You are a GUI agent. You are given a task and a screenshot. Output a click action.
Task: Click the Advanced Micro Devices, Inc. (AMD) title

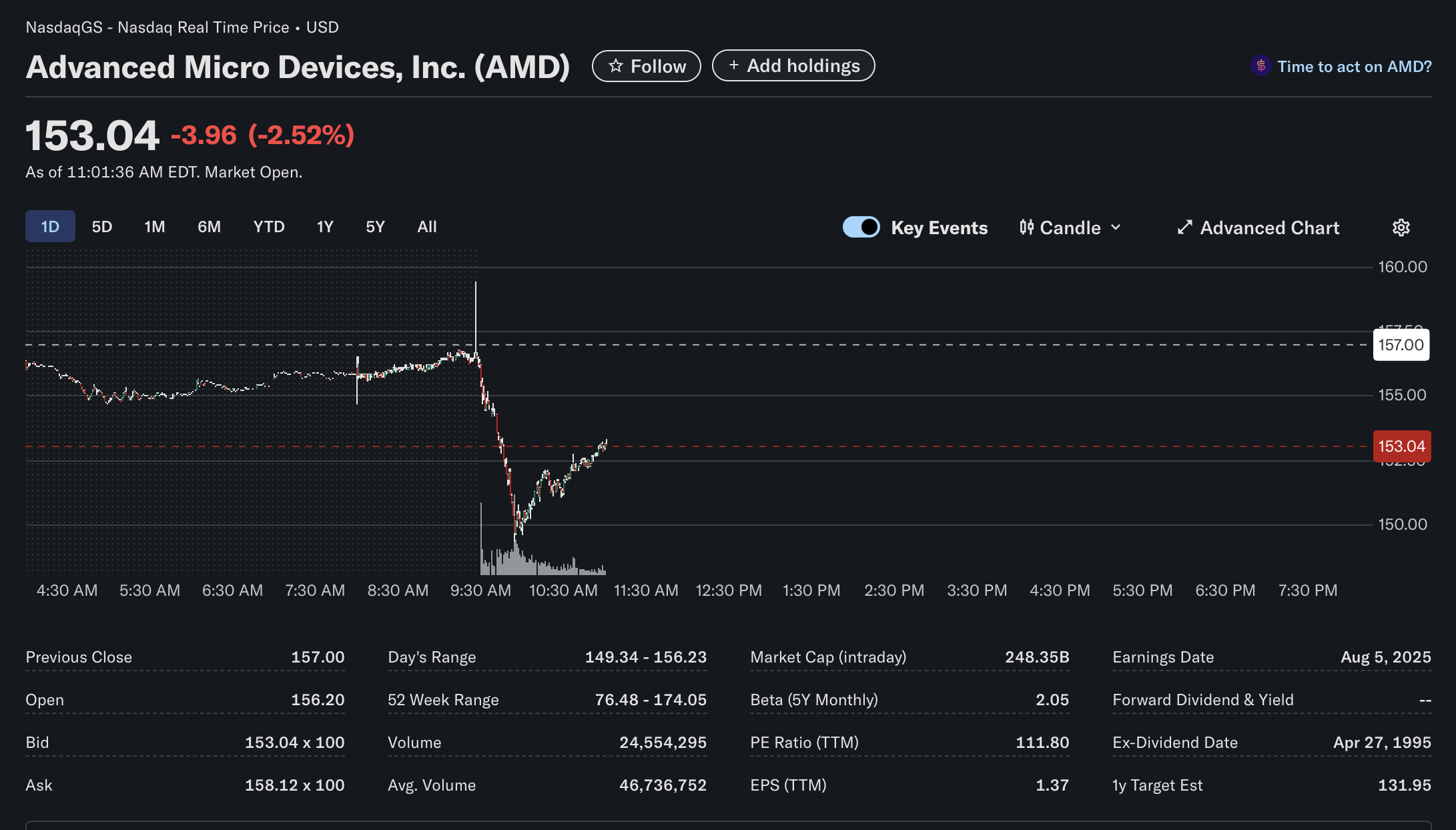pyautogui.click(x=298, y=67)
